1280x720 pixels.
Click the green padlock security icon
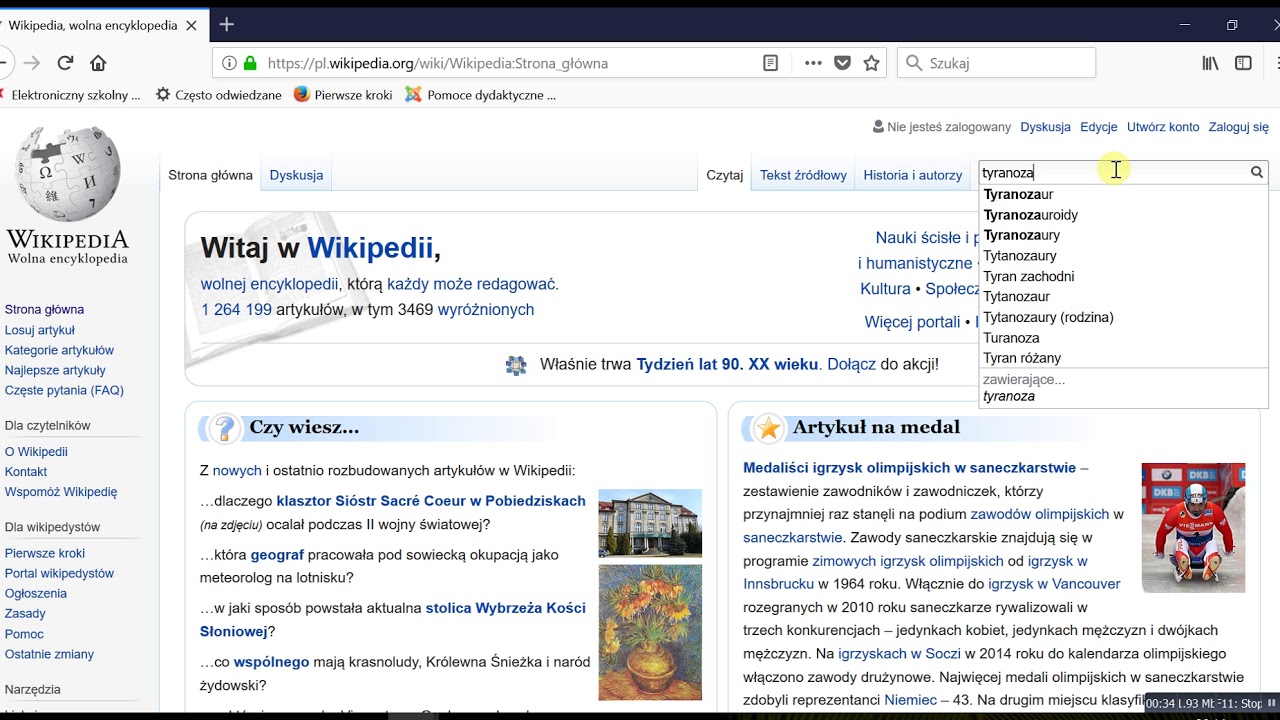[250, 63]
